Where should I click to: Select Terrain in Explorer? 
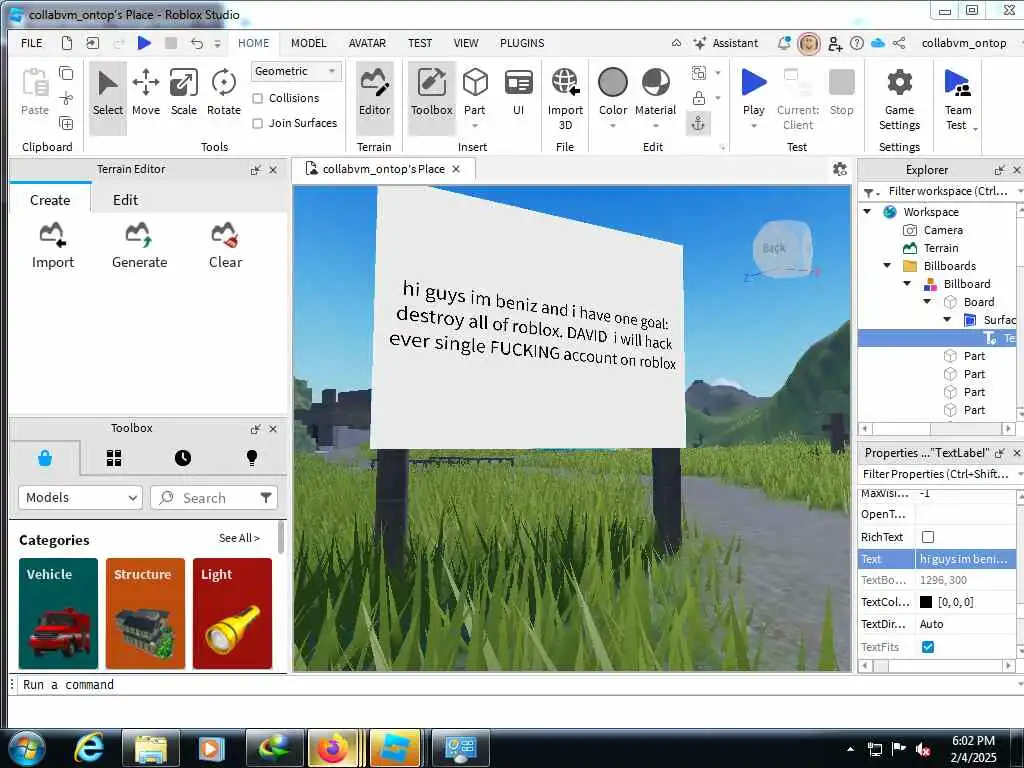pos(940,248)
